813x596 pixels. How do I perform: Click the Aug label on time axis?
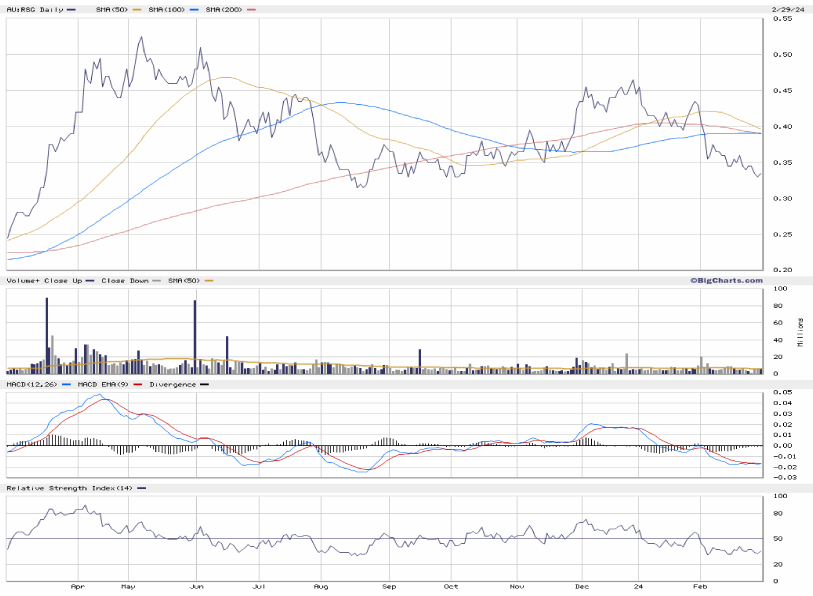[x=321, y=589]
